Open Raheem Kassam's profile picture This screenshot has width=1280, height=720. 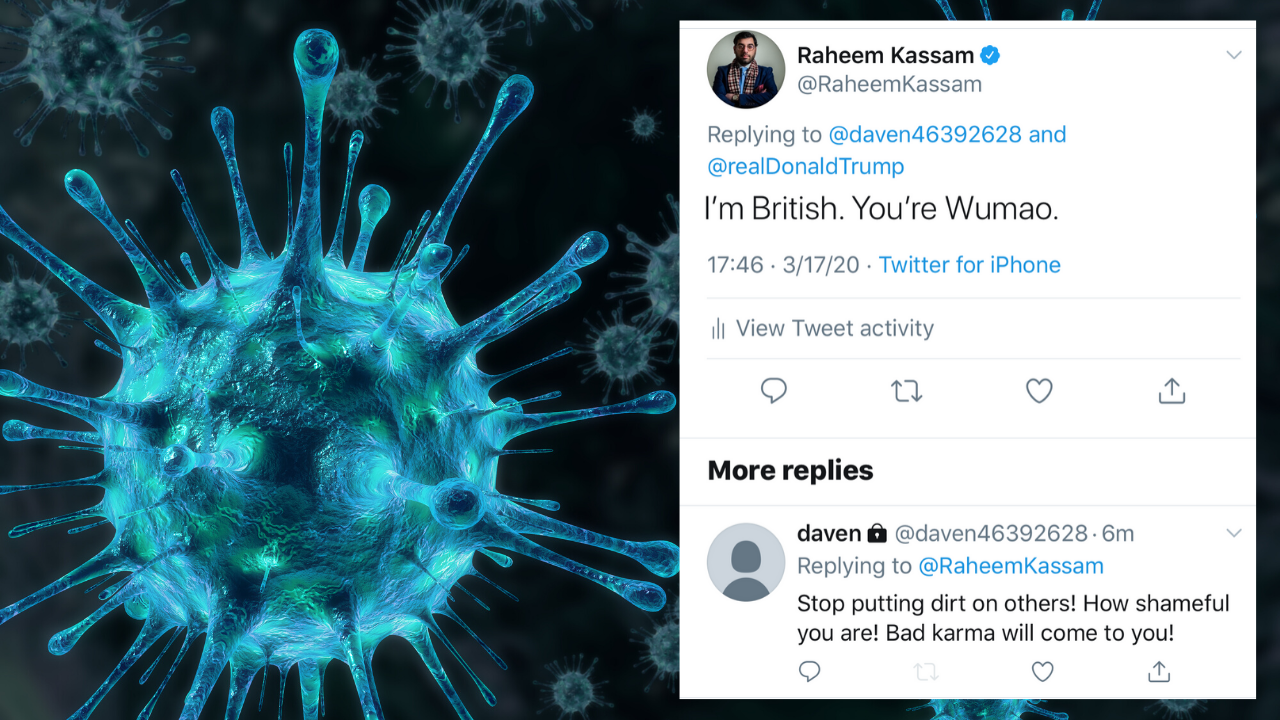(746, 70)
